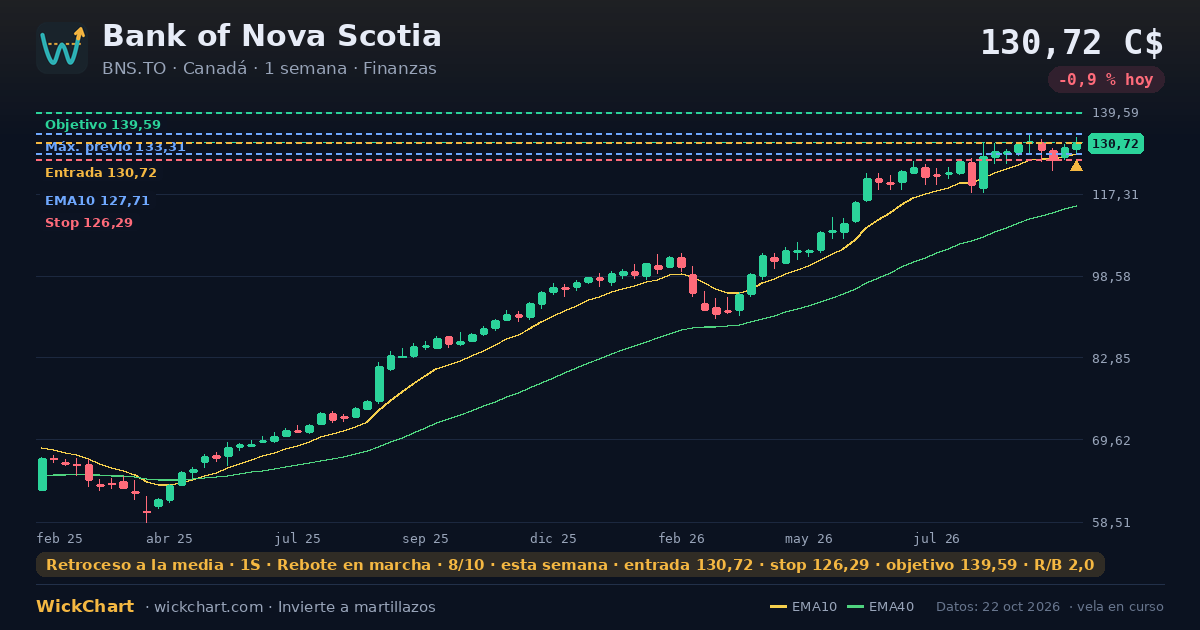Click the EMA10 yellow legend entry
Screen dimensions: 1200x630
(804, 607)
